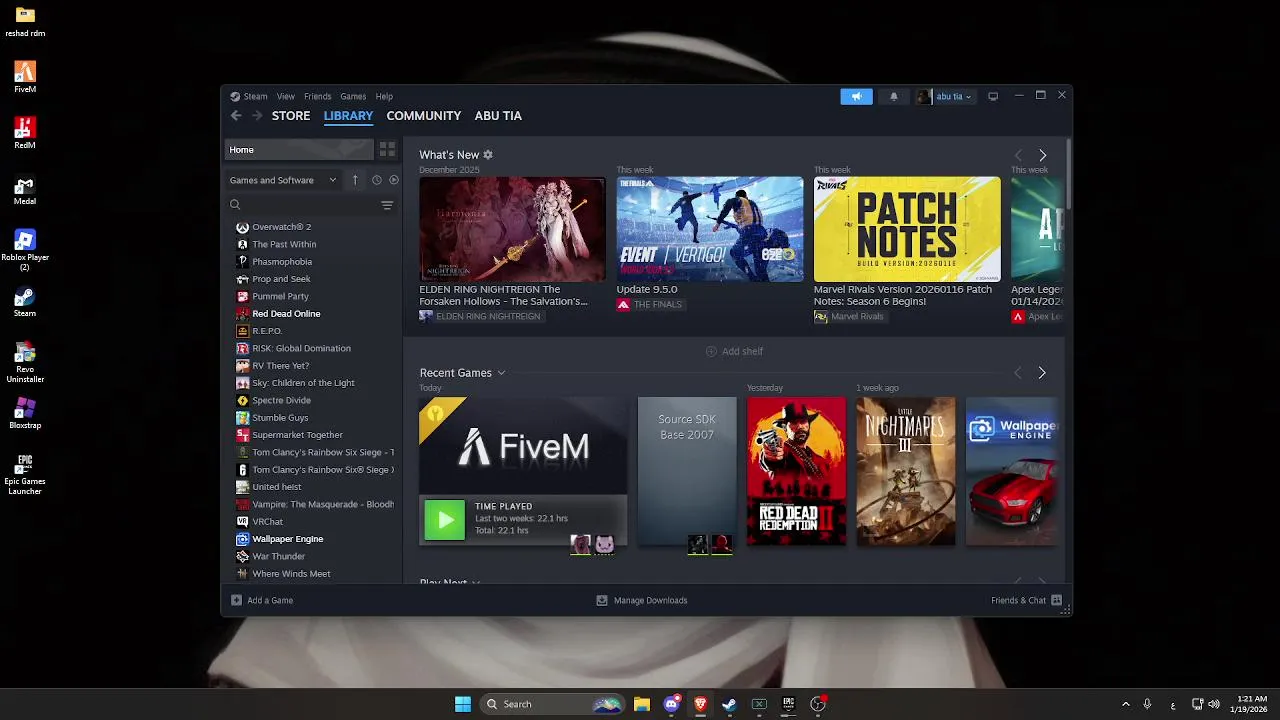
Task: Click the library search field
Action: click(301, 205)
